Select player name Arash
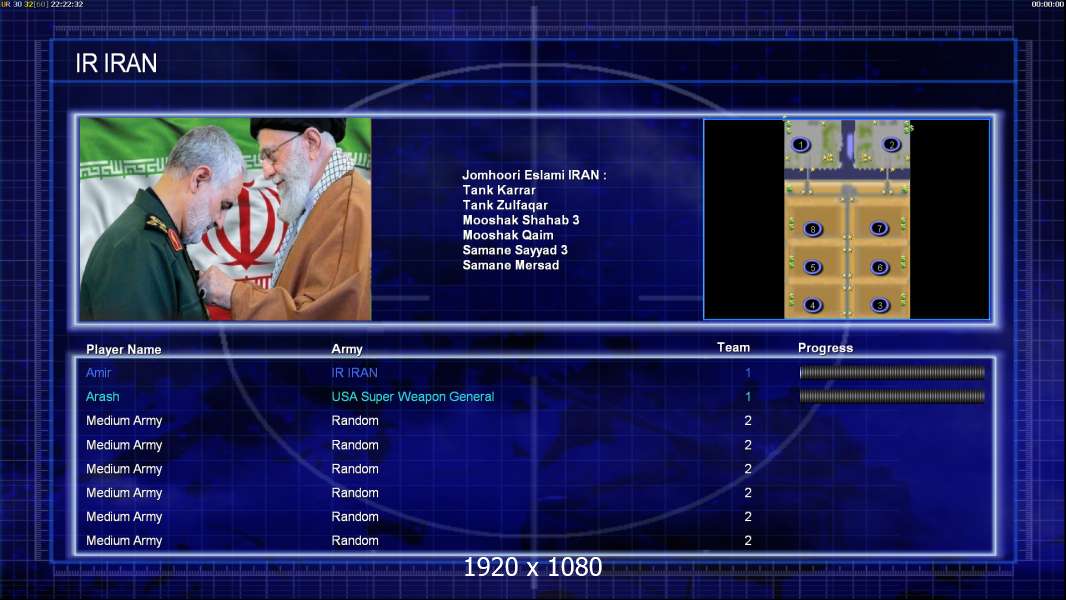The image size is (1066, 600). pyautogui.click(x=103, y=396)
